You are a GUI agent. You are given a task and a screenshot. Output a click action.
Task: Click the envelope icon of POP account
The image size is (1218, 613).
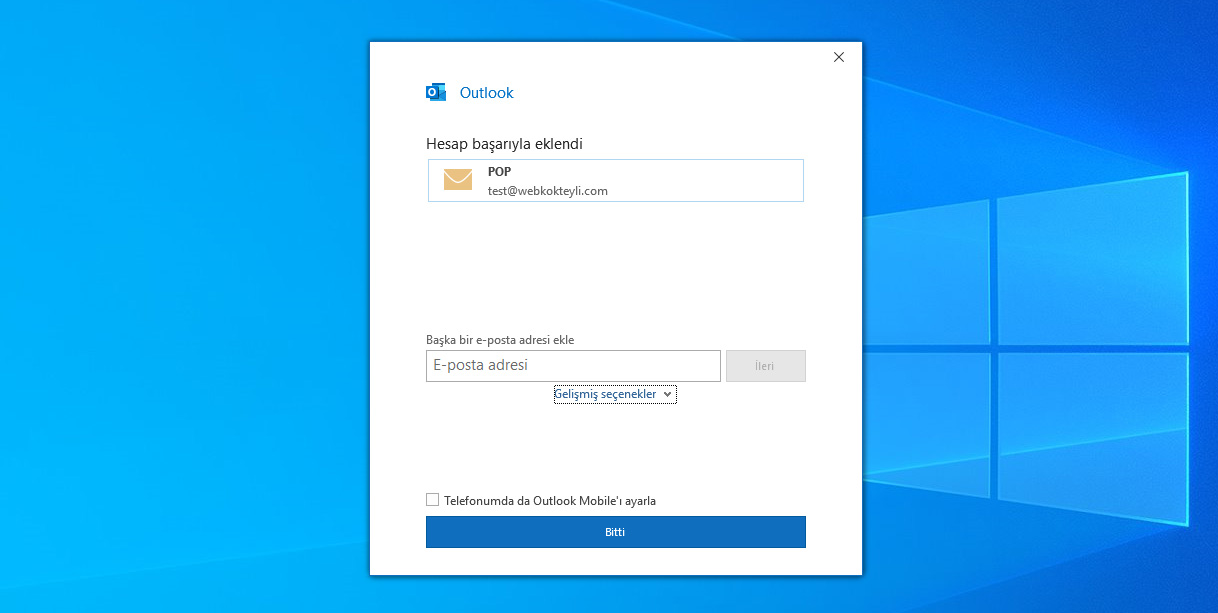click(x=458, y=180)
